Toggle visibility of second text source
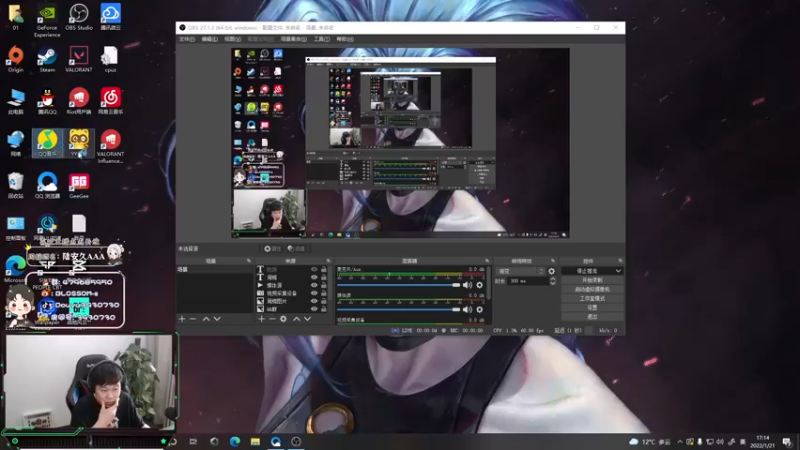 click(x=314, y=277)
